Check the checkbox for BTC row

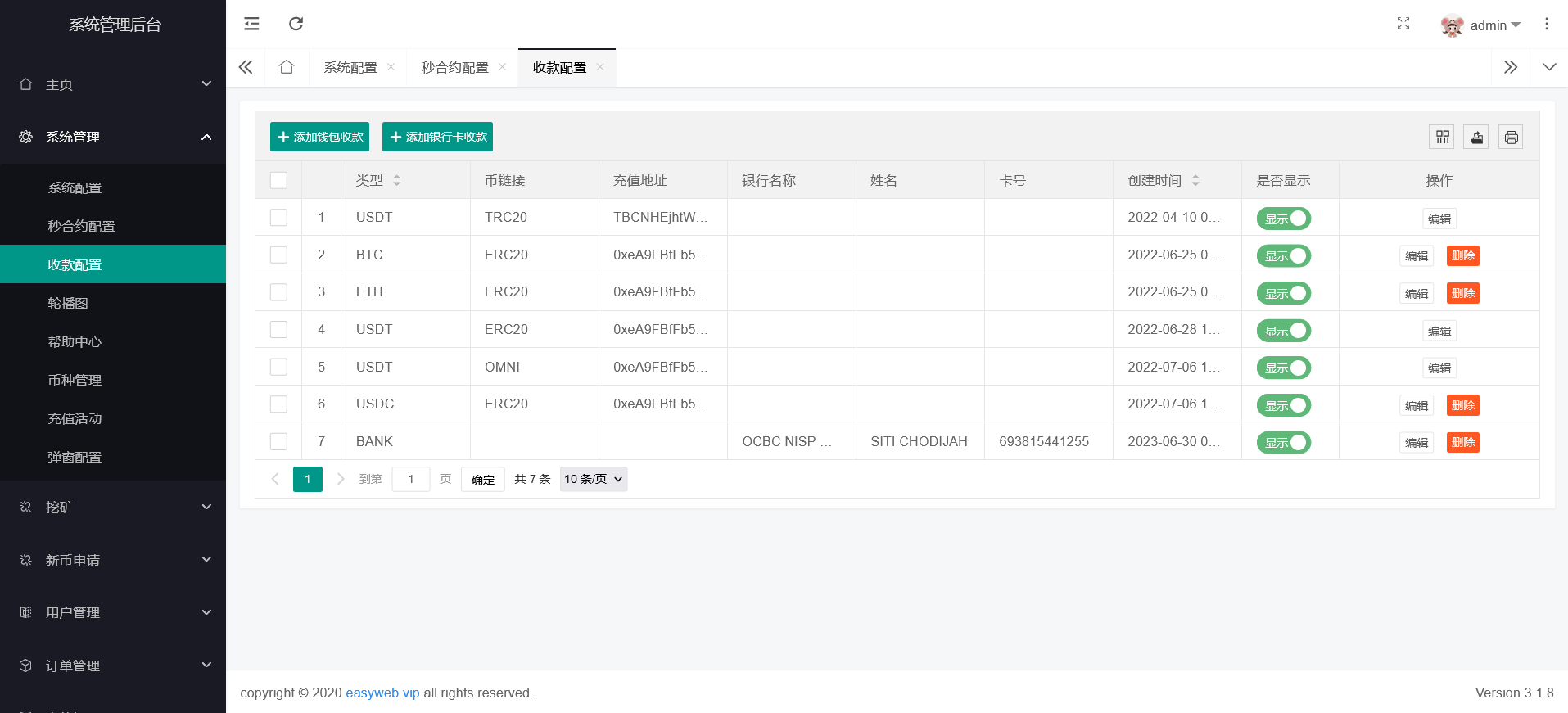point(278,255)
